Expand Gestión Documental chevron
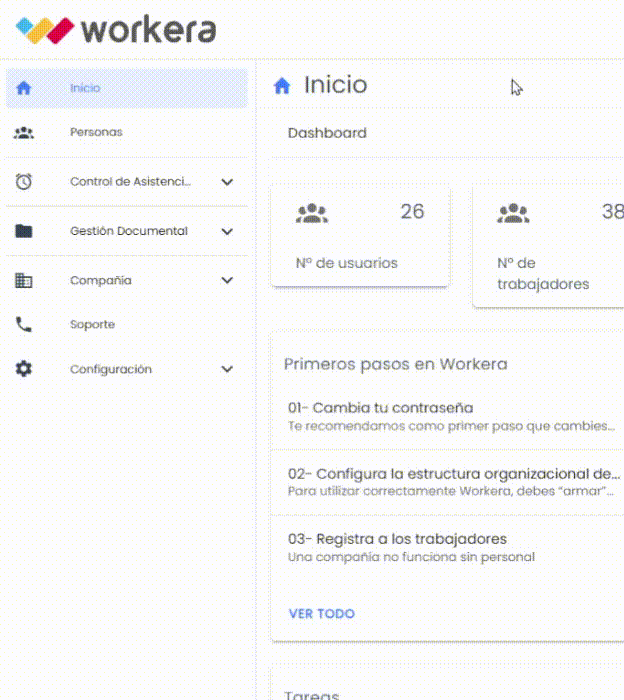This screenshot has width=624, height=700. 227,232
